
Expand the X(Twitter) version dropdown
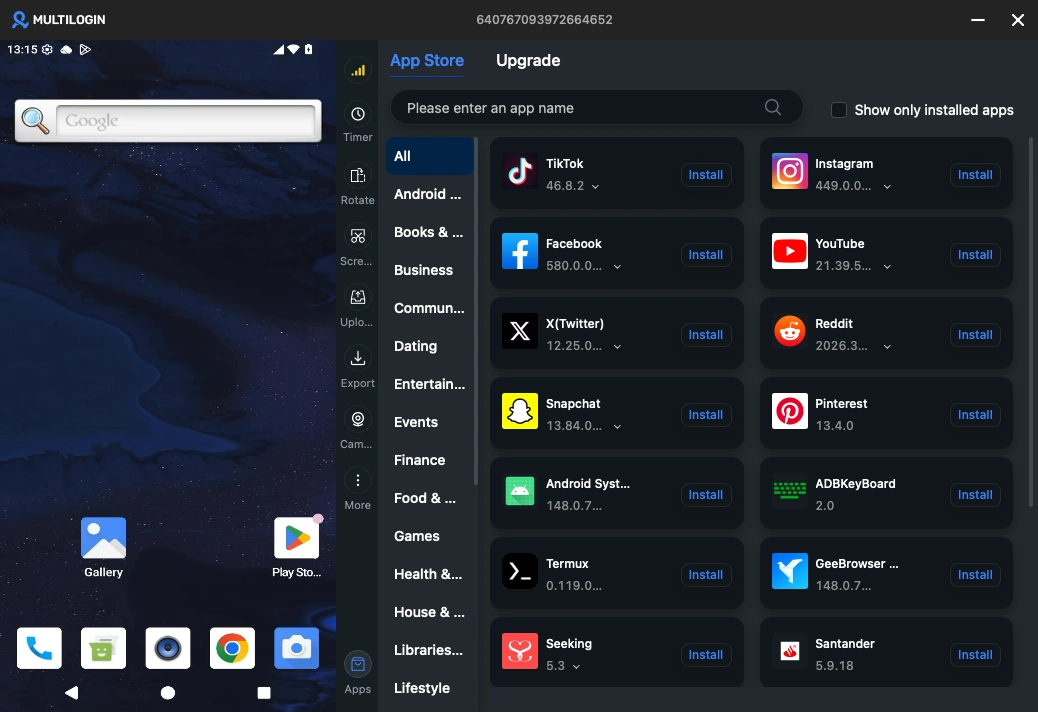click(x=617, y=347)
